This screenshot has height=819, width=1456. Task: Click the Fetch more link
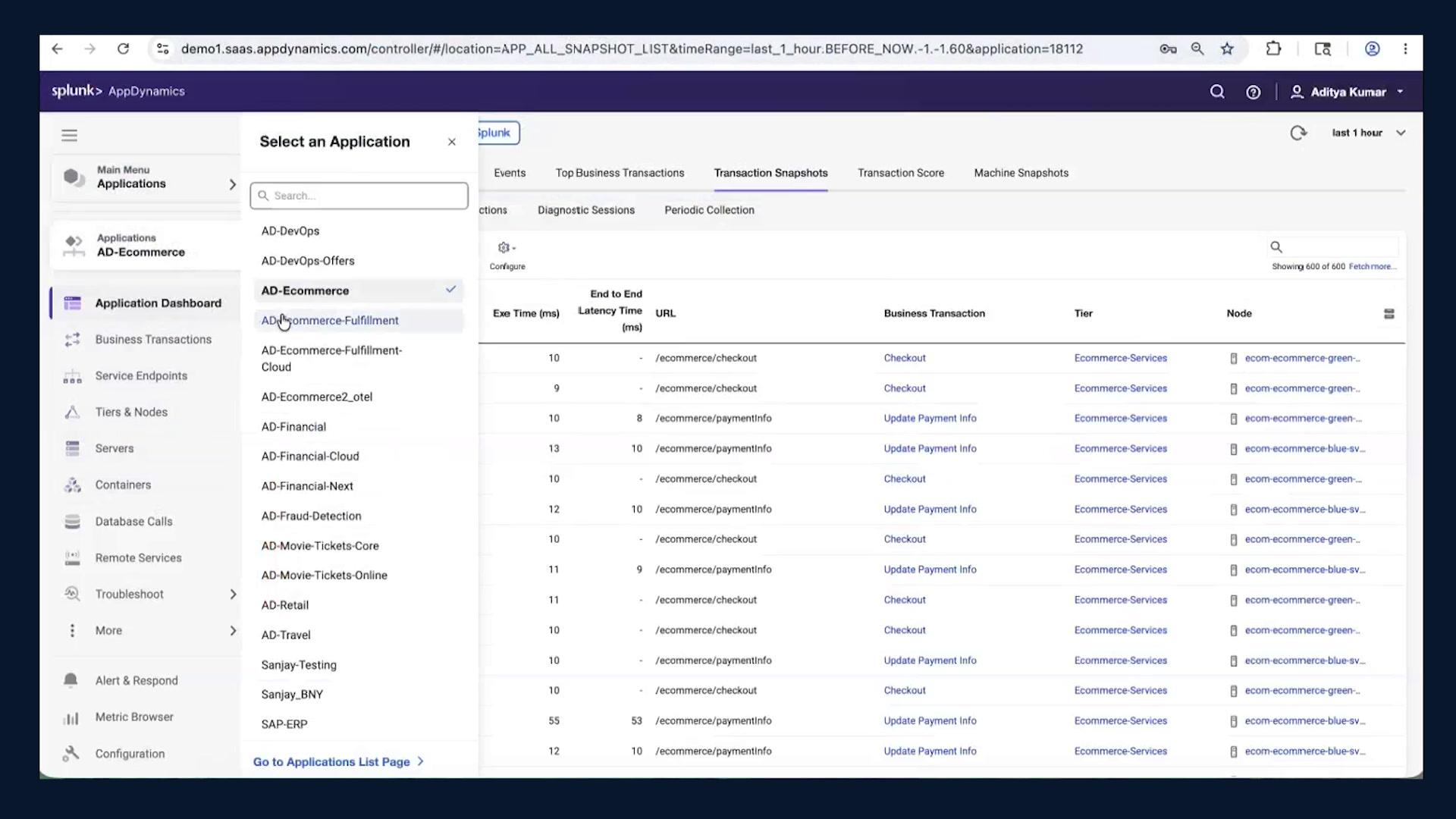pos(1373,267)
